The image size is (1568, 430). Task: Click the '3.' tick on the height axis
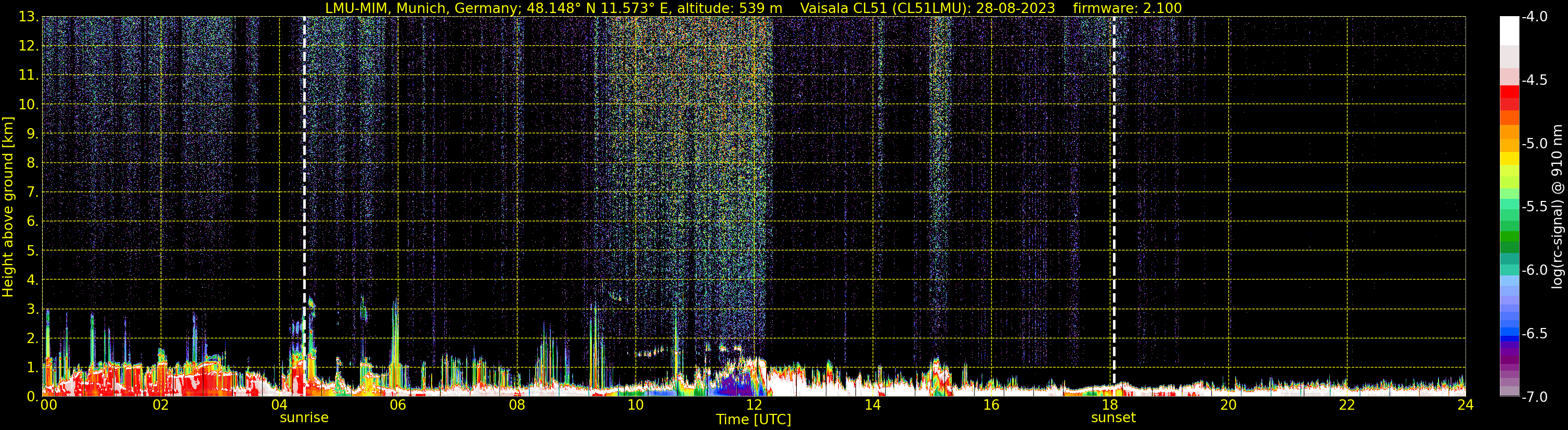tap(32, 309)
